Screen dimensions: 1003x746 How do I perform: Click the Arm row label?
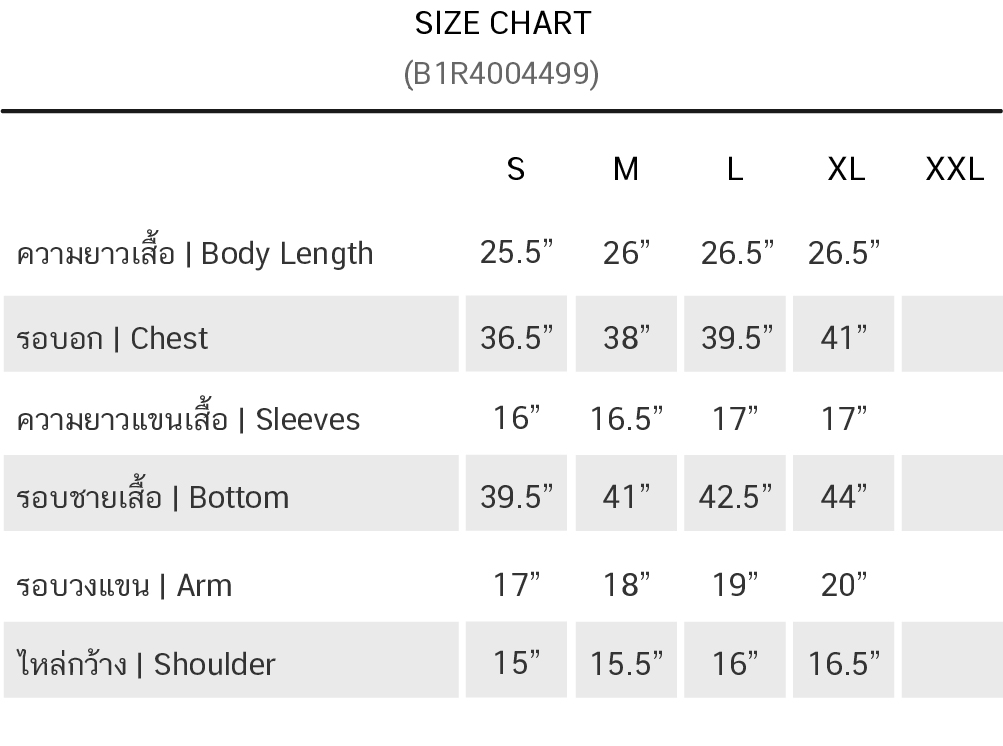point(124,585)
